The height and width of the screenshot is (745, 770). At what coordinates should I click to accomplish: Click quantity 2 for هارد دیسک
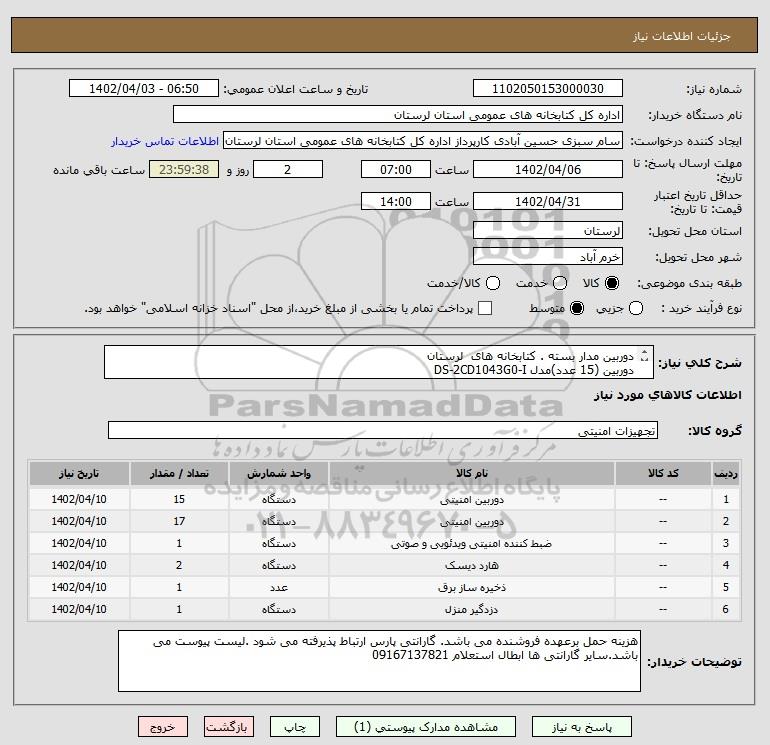(x=179, y=565)
